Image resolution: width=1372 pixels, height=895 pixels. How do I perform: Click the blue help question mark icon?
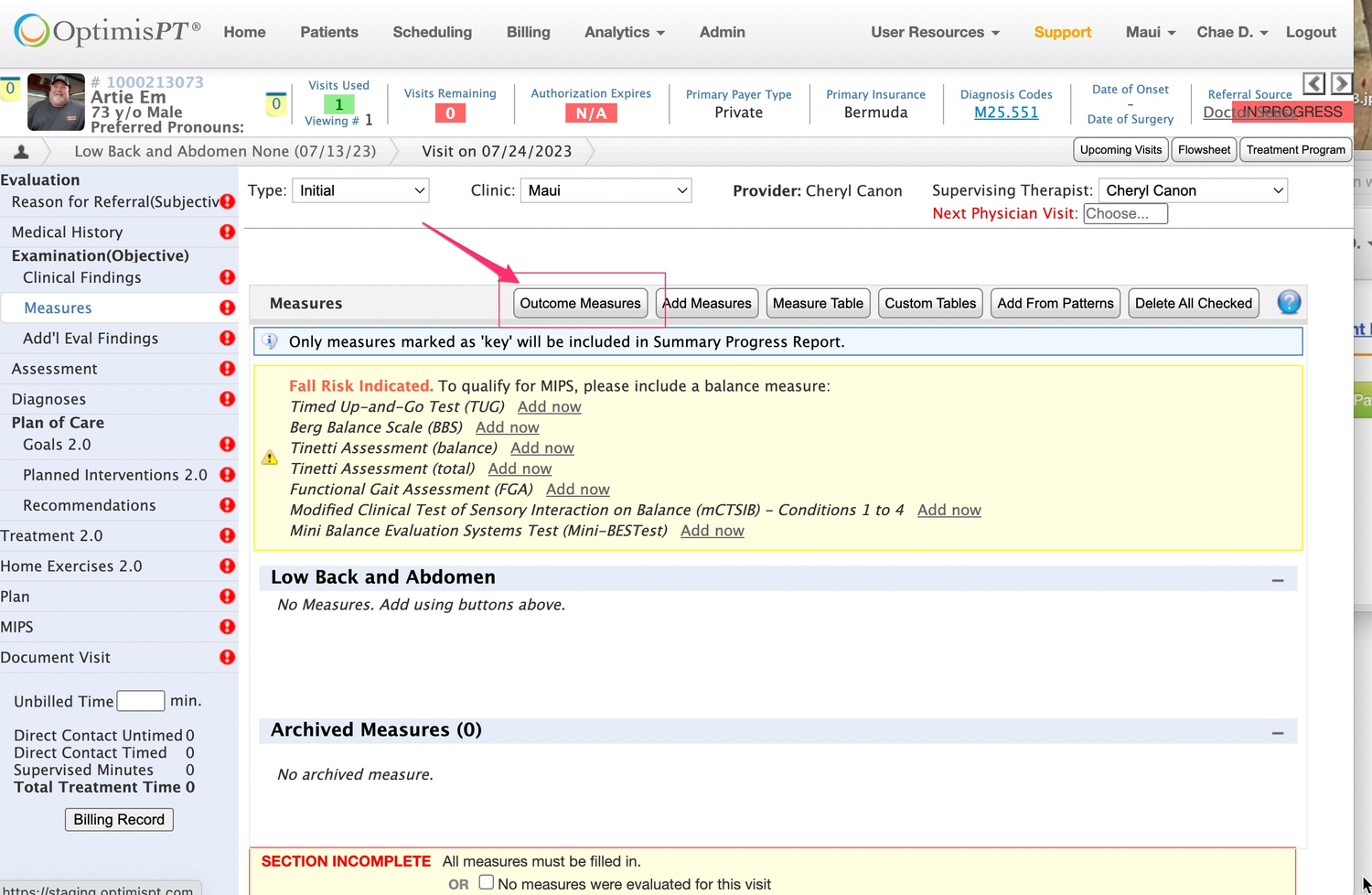click(x=1289, y=302)
